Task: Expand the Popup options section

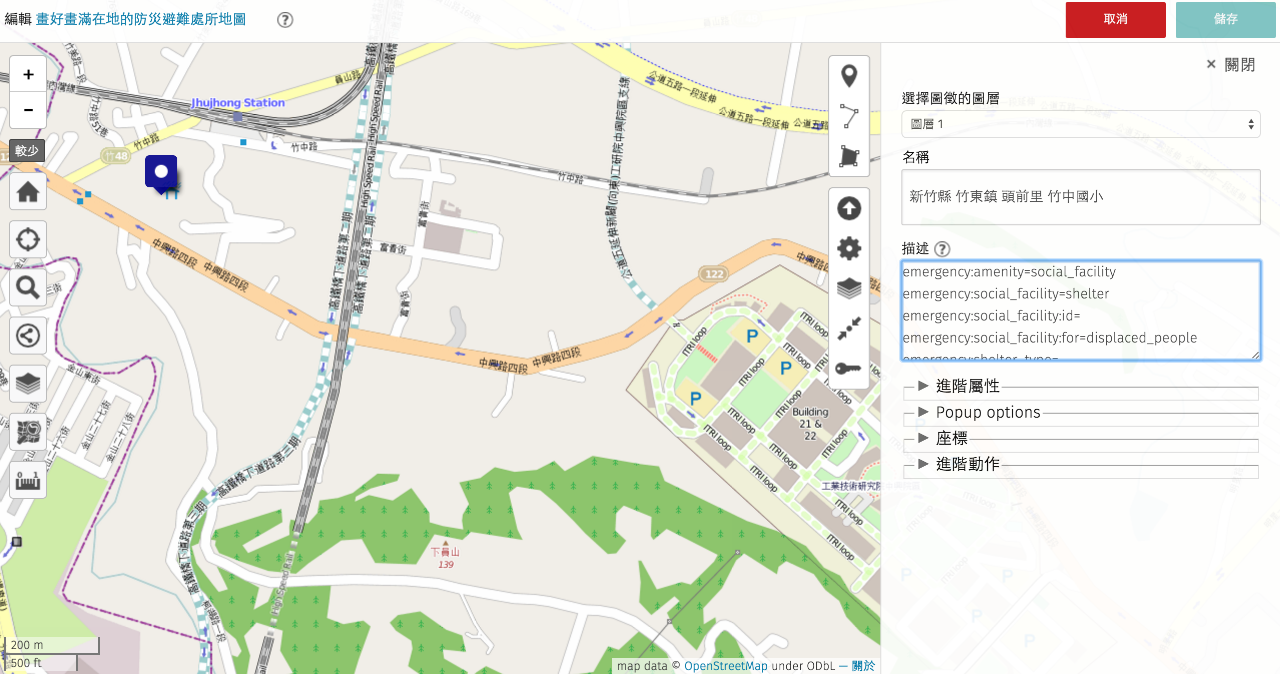Action: (x=987, y=412)
